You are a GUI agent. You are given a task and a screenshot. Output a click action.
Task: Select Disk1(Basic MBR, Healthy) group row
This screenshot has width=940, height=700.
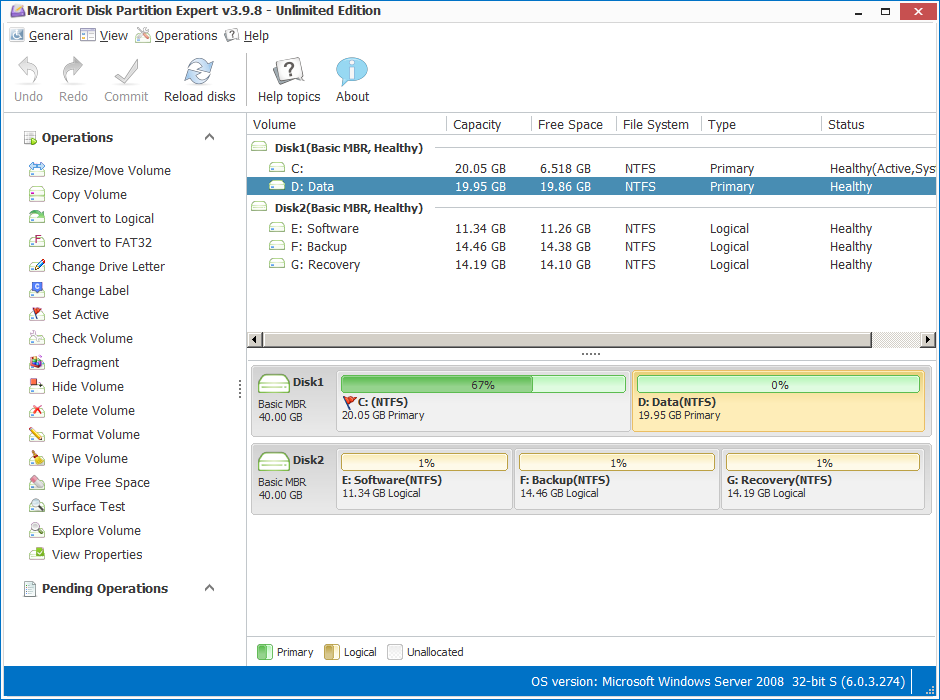coord(591,147)
